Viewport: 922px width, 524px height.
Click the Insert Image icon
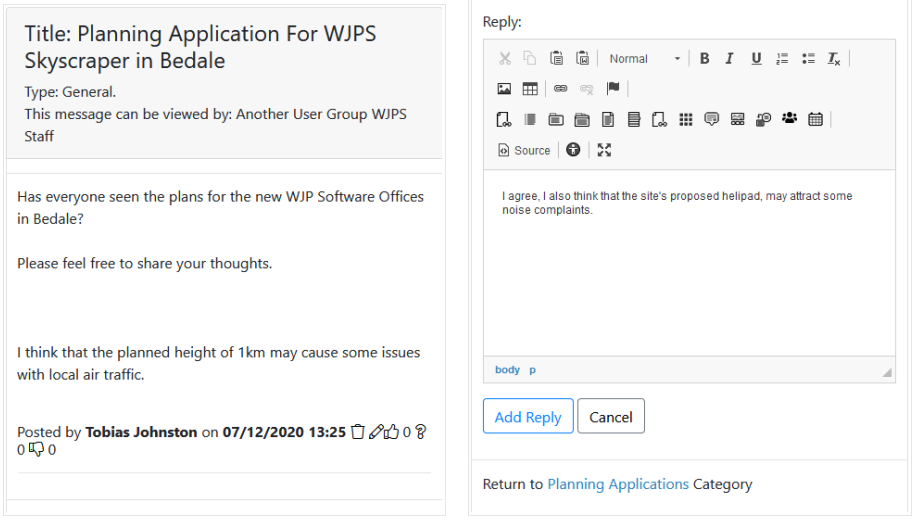(505, 89)
